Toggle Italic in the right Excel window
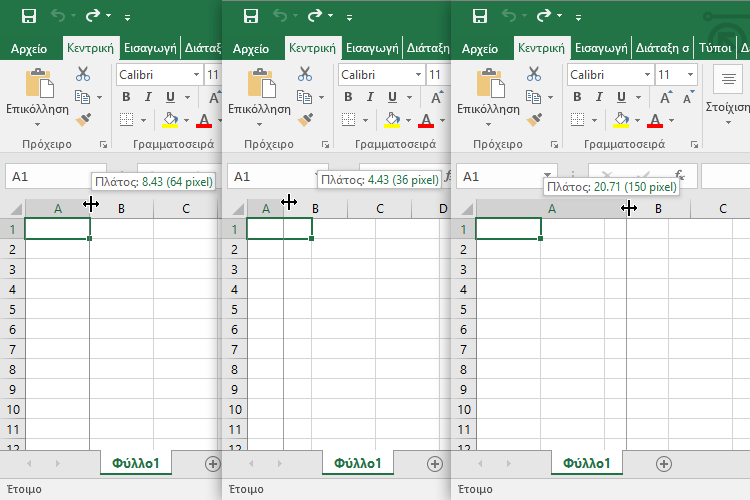The width and height of the screenshot is (750, 500). tap(599, 97)
